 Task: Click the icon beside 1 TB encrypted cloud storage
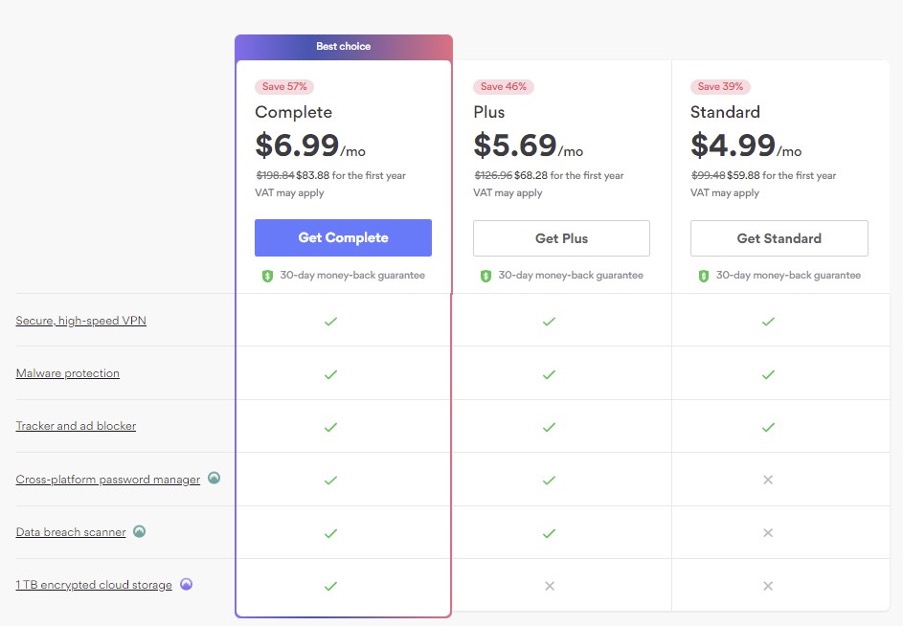(x=186, y=584)
